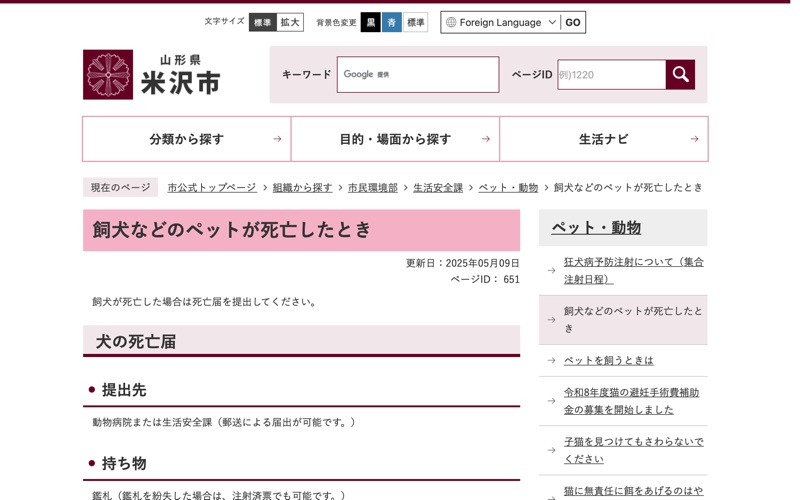Click the 米沢市 site title text
Viewport: 800px width, 500px height.
coord(181,83)
